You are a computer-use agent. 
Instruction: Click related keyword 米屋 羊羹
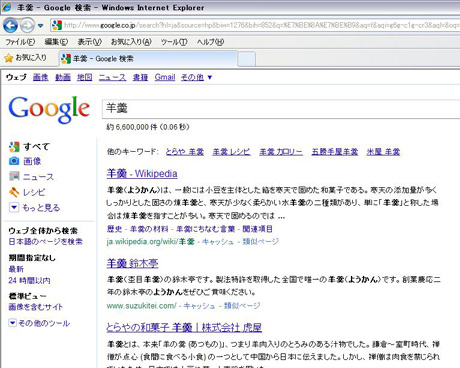[x=383, y=152]
